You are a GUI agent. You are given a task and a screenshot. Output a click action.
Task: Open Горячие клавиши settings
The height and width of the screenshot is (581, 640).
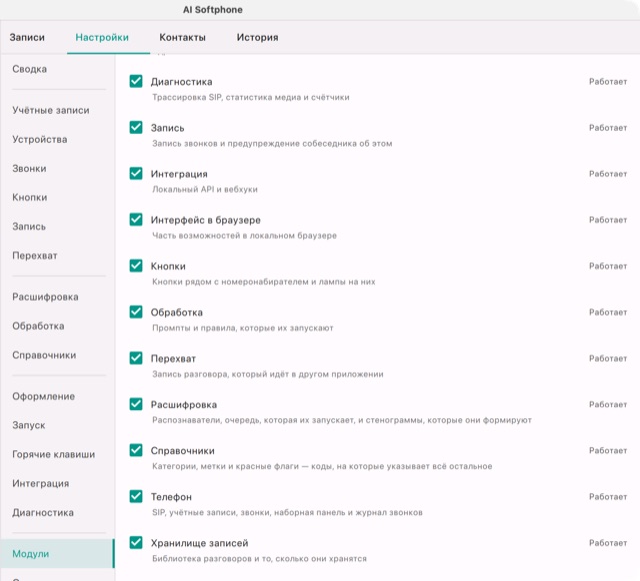coord(53,454)
